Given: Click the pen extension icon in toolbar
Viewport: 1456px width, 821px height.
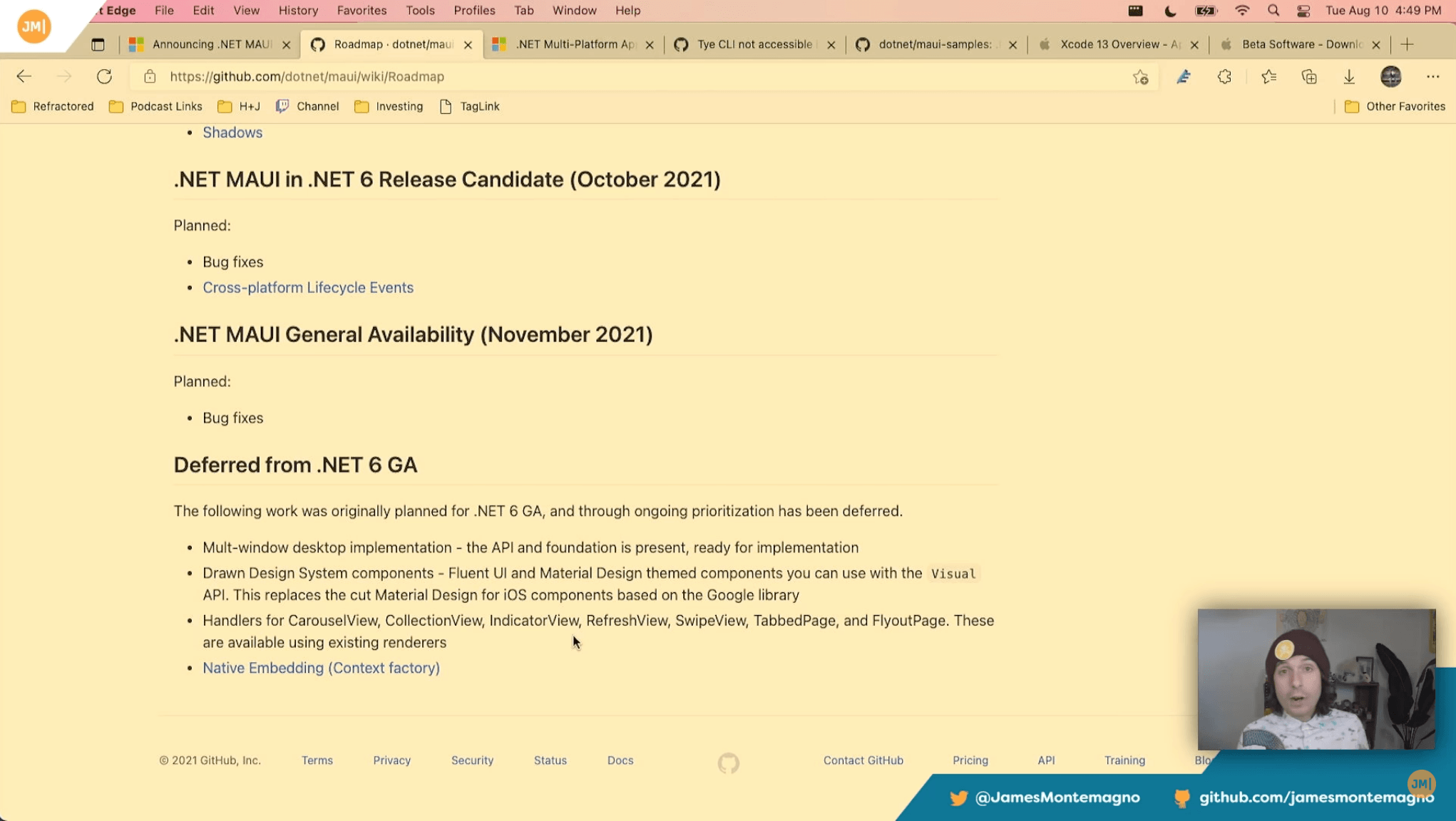Looking at the screenshot, I should click(x=1184, y=77).
